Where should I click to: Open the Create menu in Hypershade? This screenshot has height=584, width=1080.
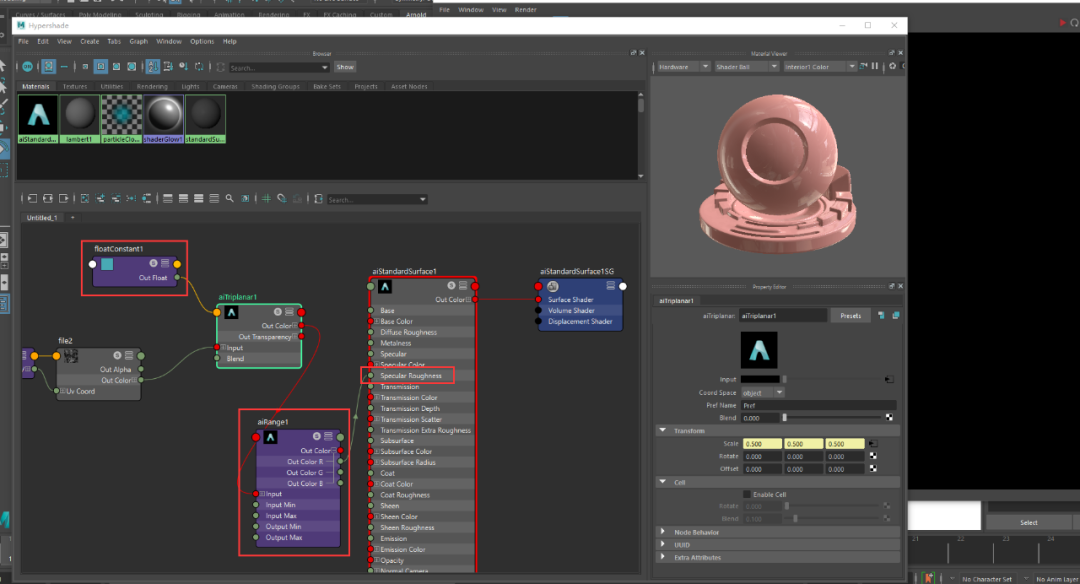point(90,41)
